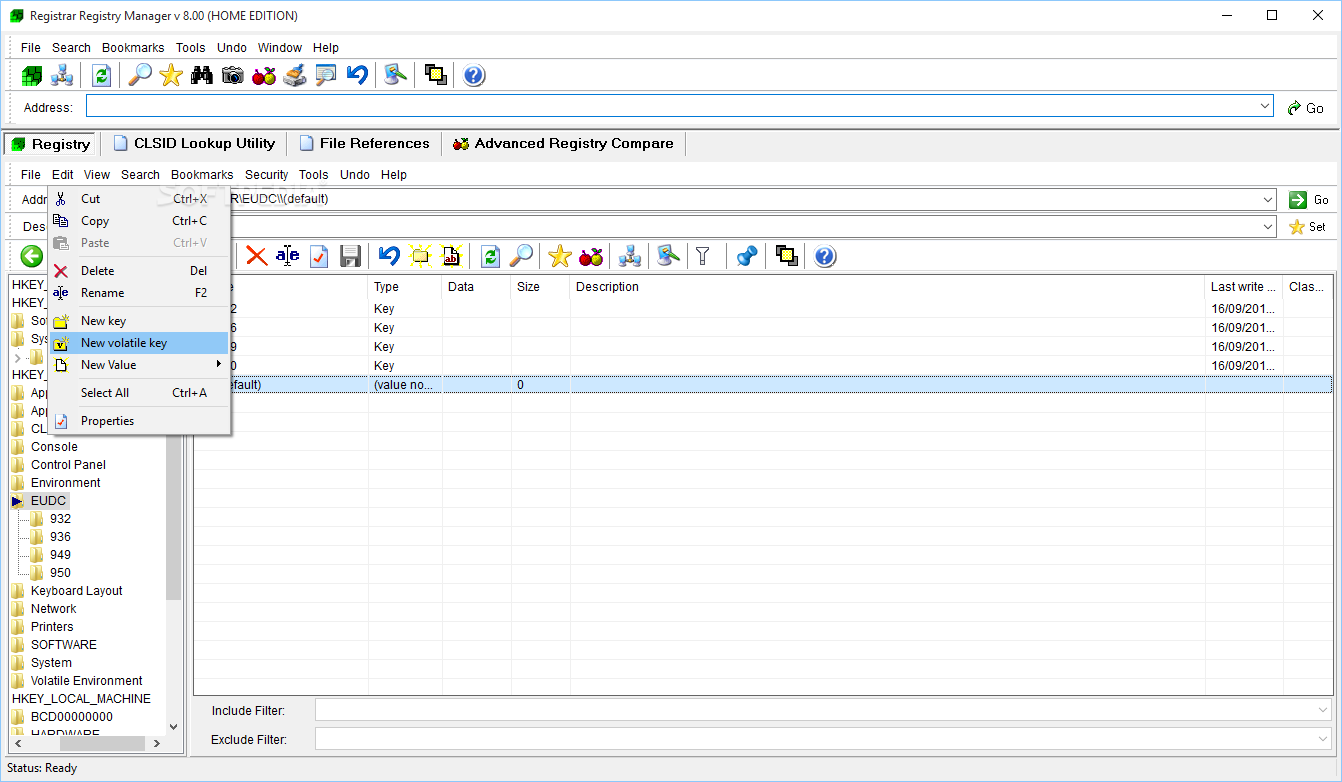Click the help icon in Registry tab toolbar
This screenshot has height=782, width=1342.
824,256
